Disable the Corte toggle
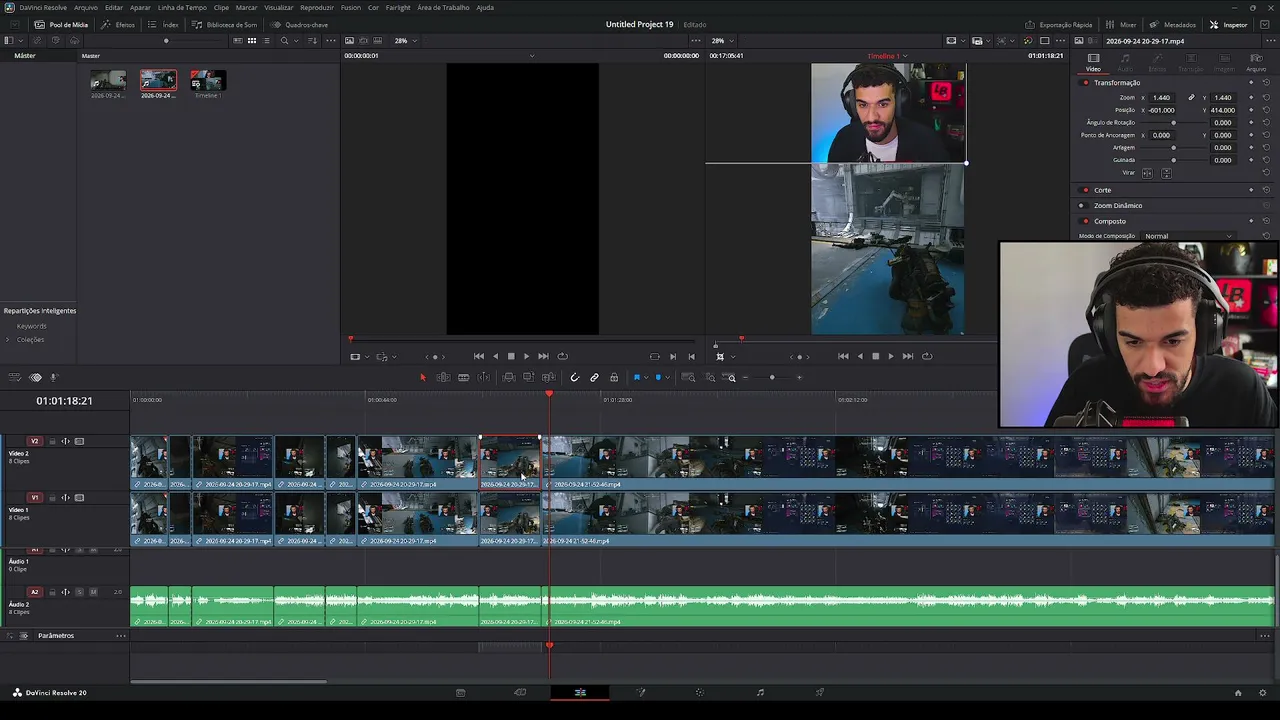 pyautogui.click(x=1086, y=190)
